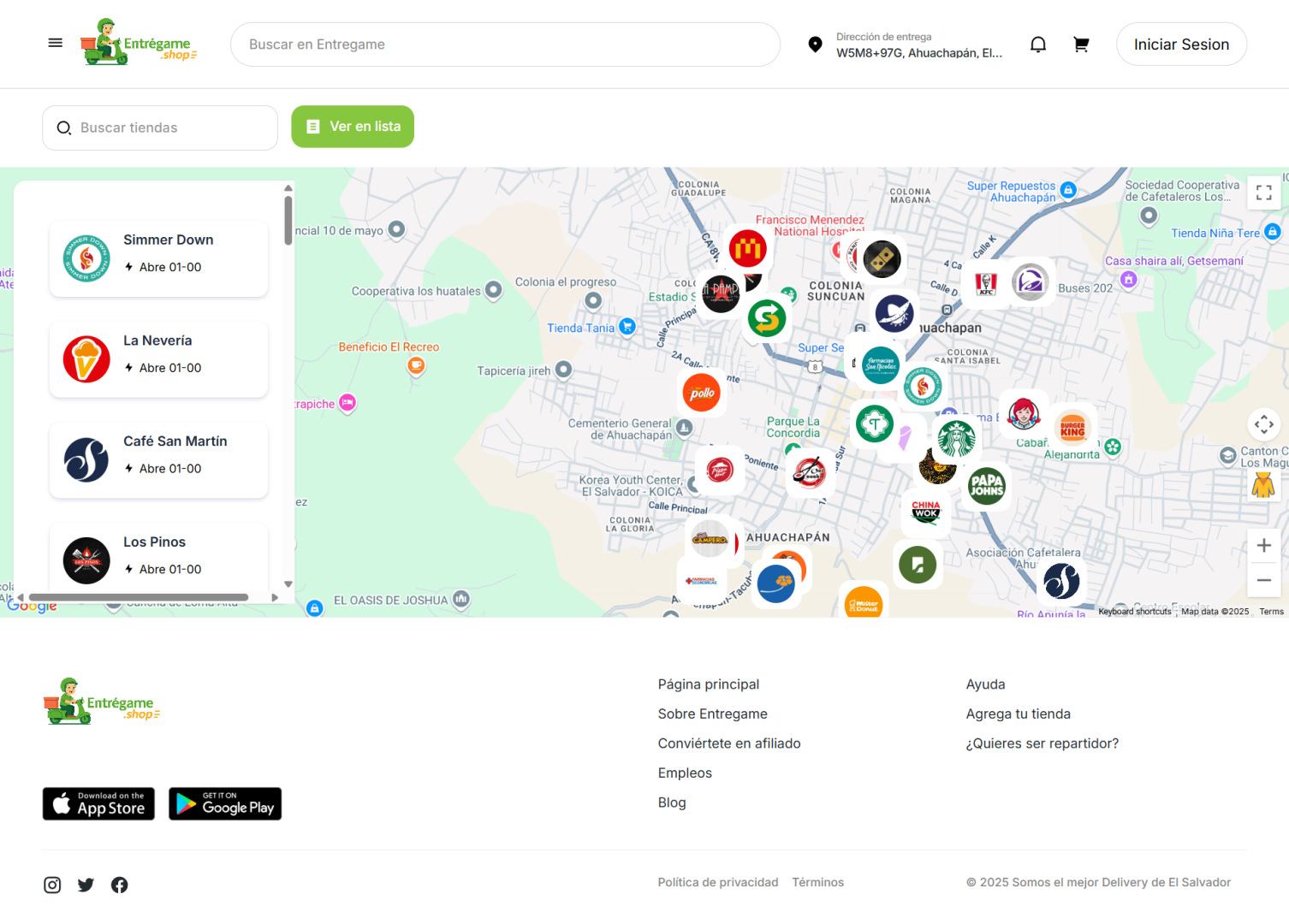
Task: Open the shopping cart
Action: click(1081, 44)
